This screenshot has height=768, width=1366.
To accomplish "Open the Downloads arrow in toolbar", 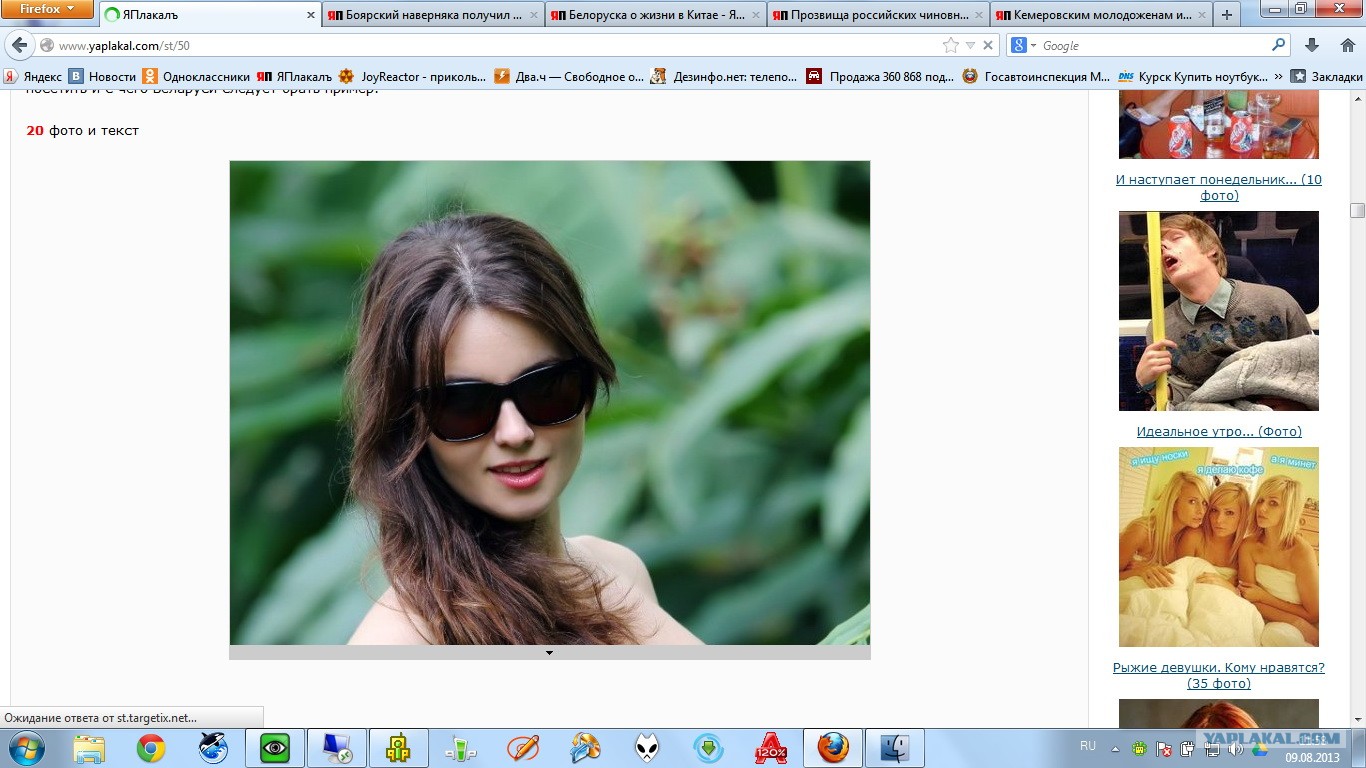I will click(x=1313, y=46).
